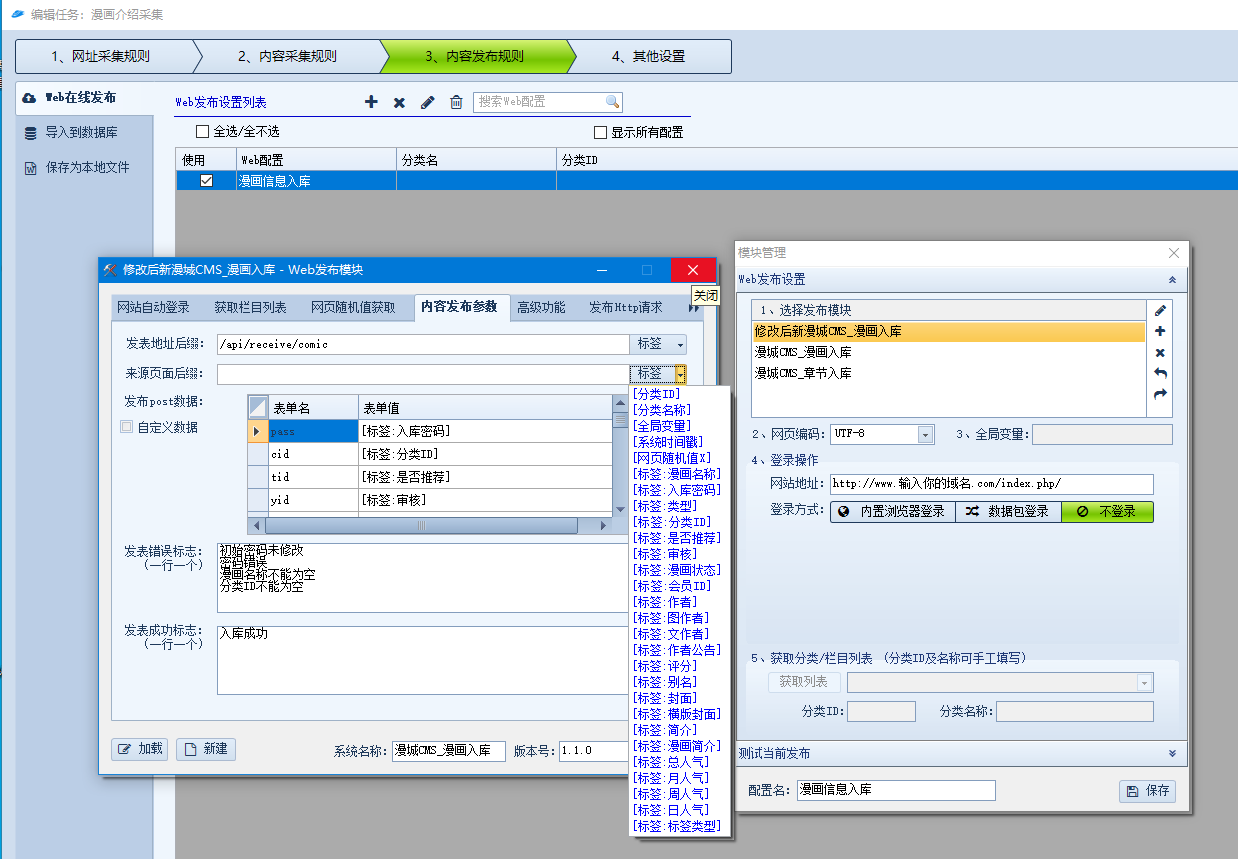This screenshot has height=859, width=1238.
Task: Open the 导入到数据库 sidebar option
Action: tap(84, 132)
